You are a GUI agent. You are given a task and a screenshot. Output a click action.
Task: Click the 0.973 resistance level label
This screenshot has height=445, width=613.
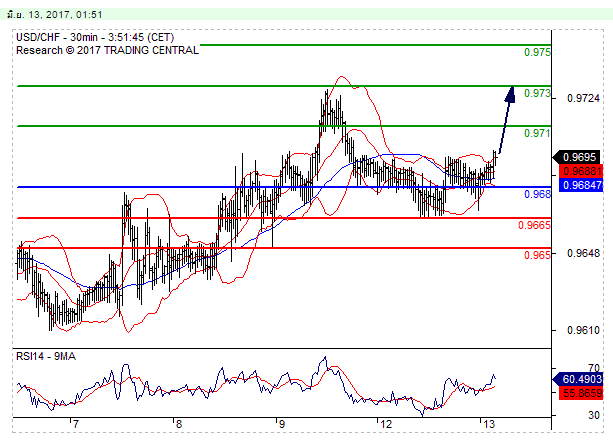[537, 93]
